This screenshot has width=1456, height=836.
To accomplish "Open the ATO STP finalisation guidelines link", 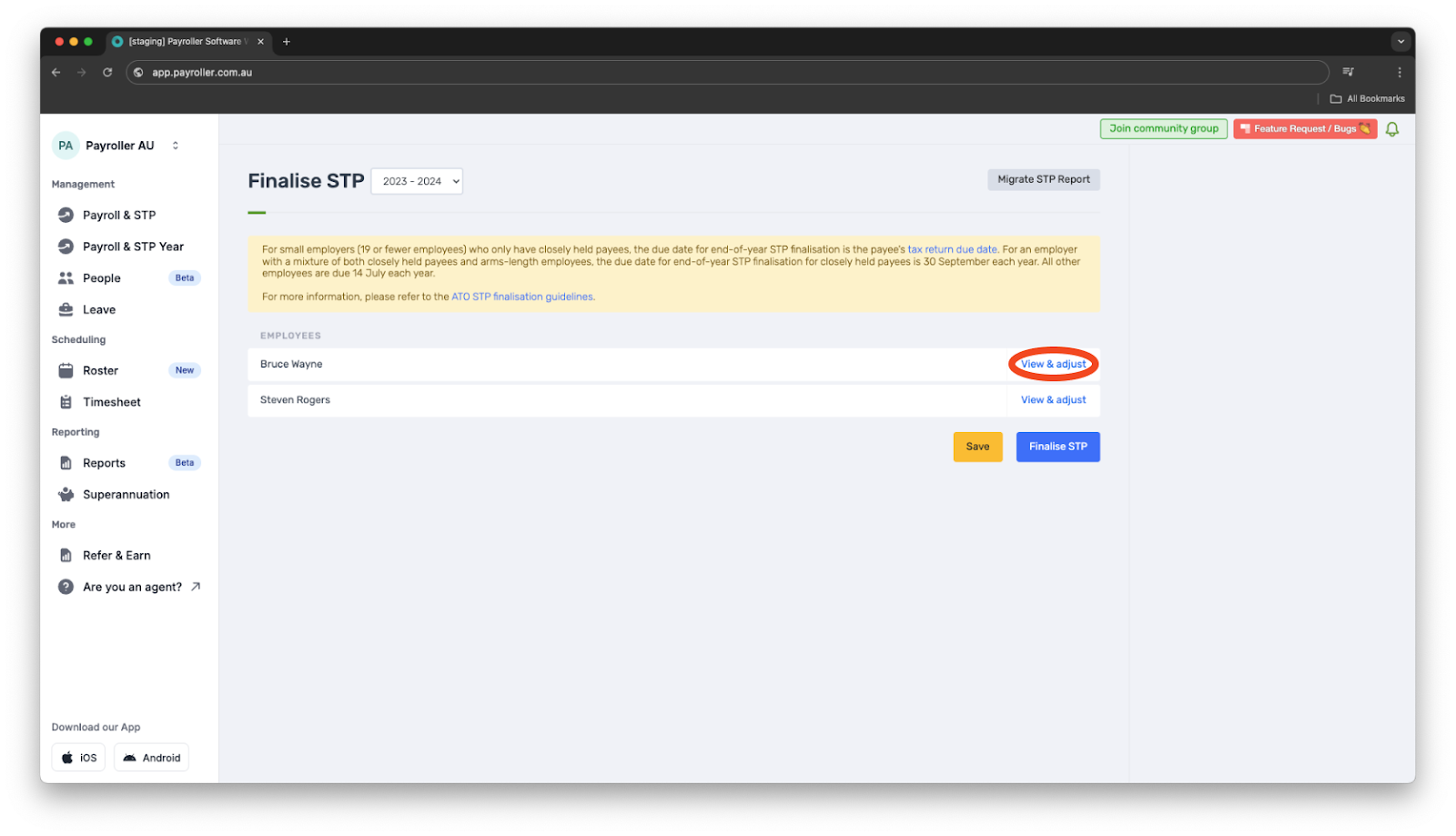I will coord(522,296).
